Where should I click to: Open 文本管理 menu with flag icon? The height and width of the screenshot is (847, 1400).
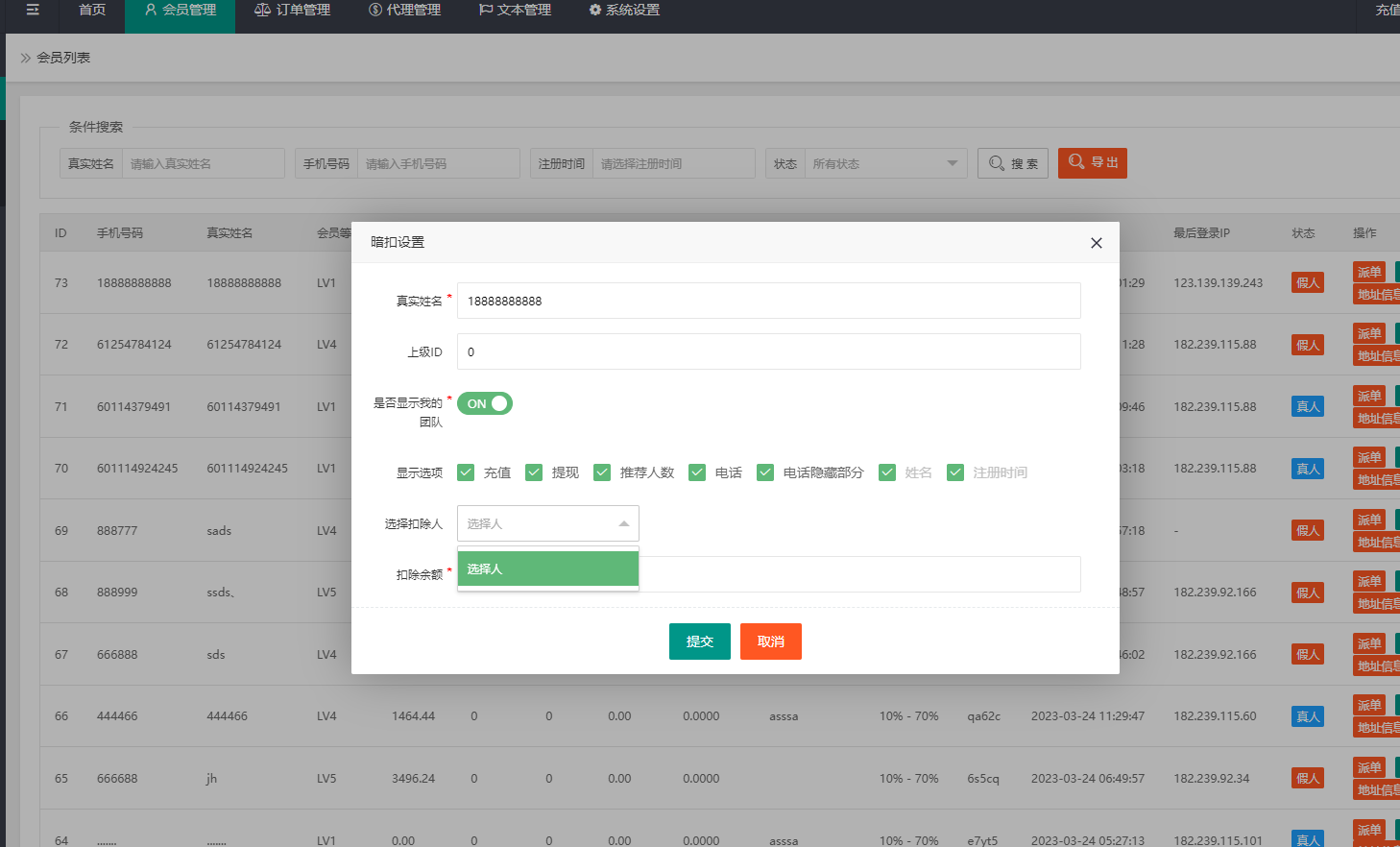515,11
